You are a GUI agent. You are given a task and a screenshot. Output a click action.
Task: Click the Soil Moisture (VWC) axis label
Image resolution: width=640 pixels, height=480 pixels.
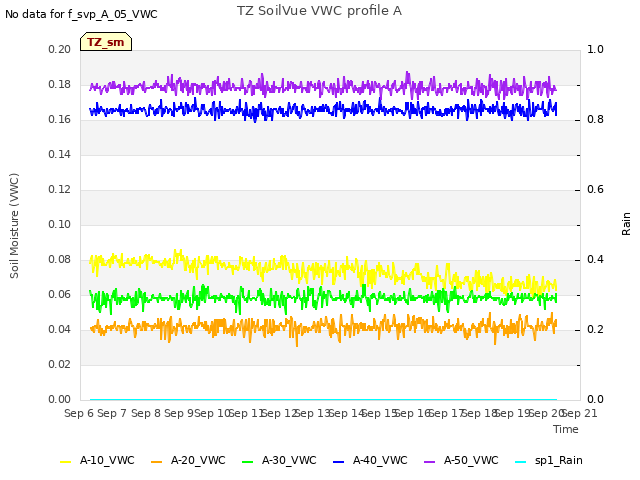pos(14,226)
